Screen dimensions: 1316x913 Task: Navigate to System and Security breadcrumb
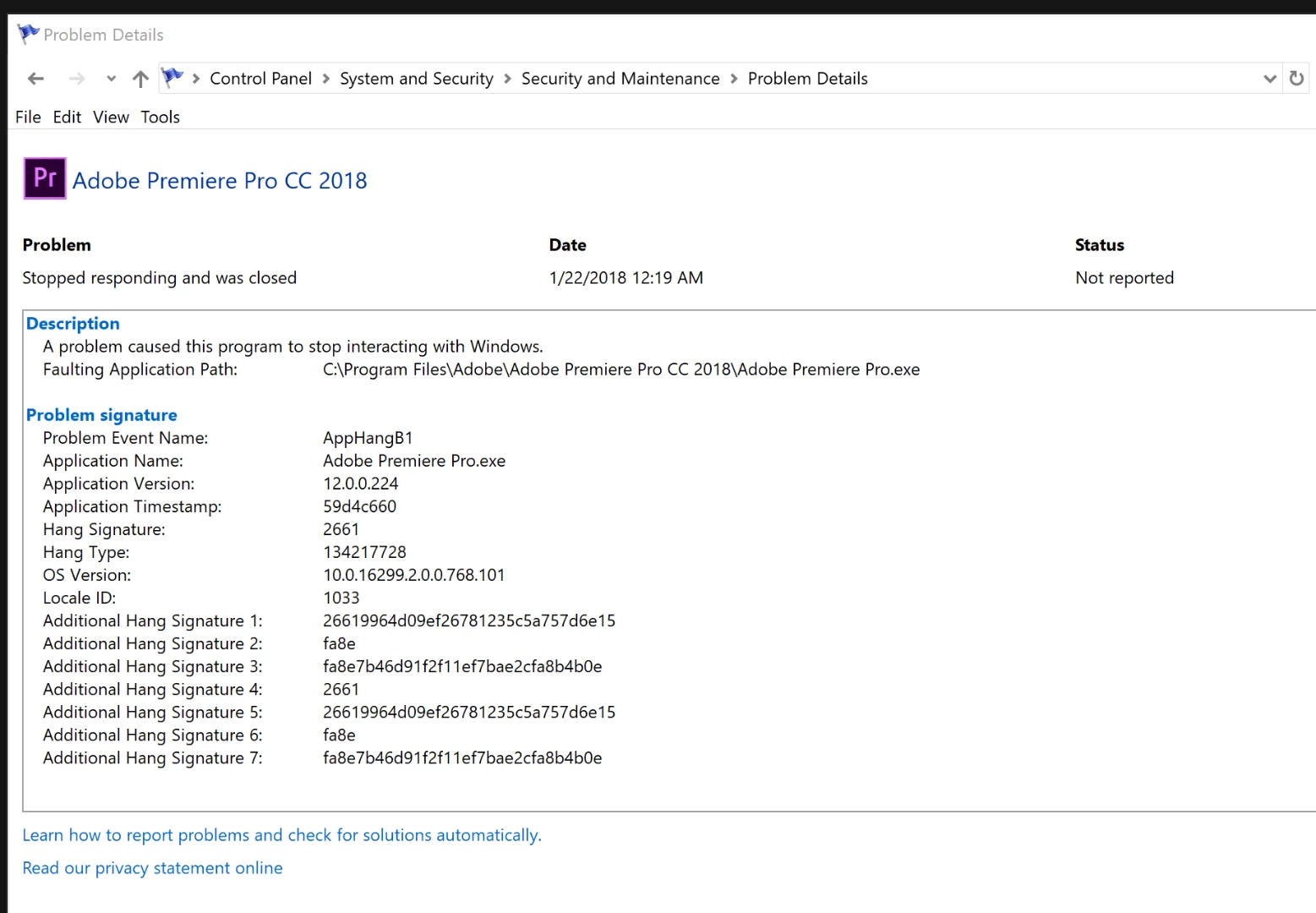(x=417, y=79)
